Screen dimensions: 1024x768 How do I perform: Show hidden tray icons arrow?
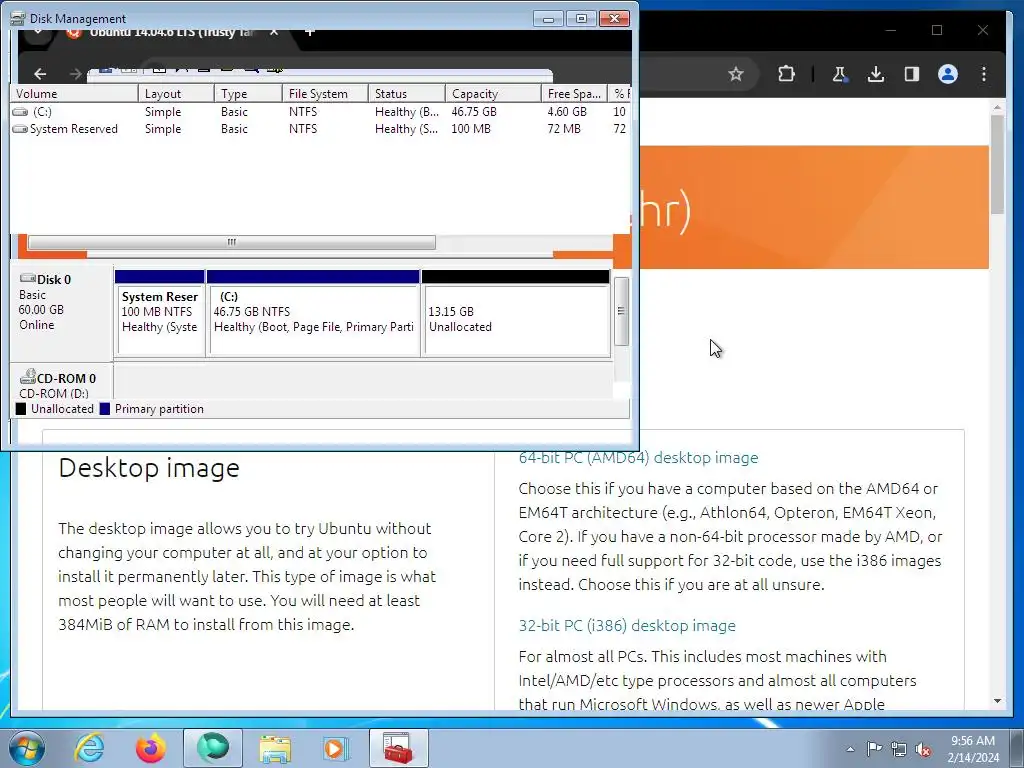pos(850,749)
